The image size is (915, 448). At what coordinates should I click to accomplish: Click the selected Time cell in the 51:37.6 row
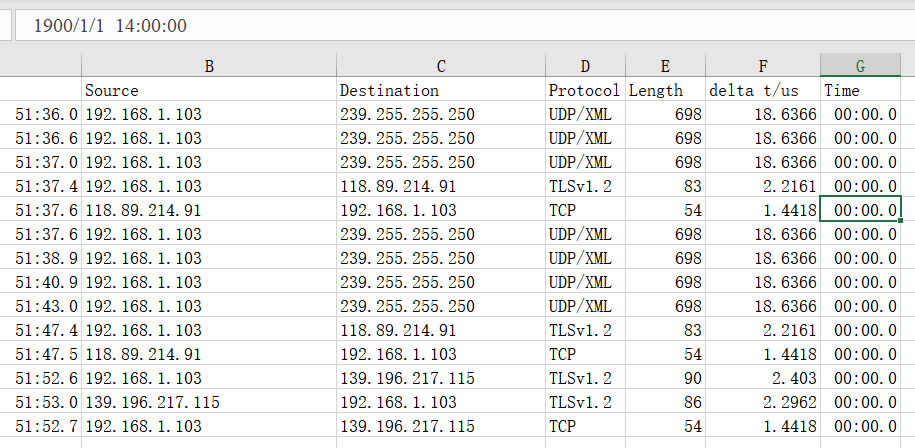[x=860, y=210]
